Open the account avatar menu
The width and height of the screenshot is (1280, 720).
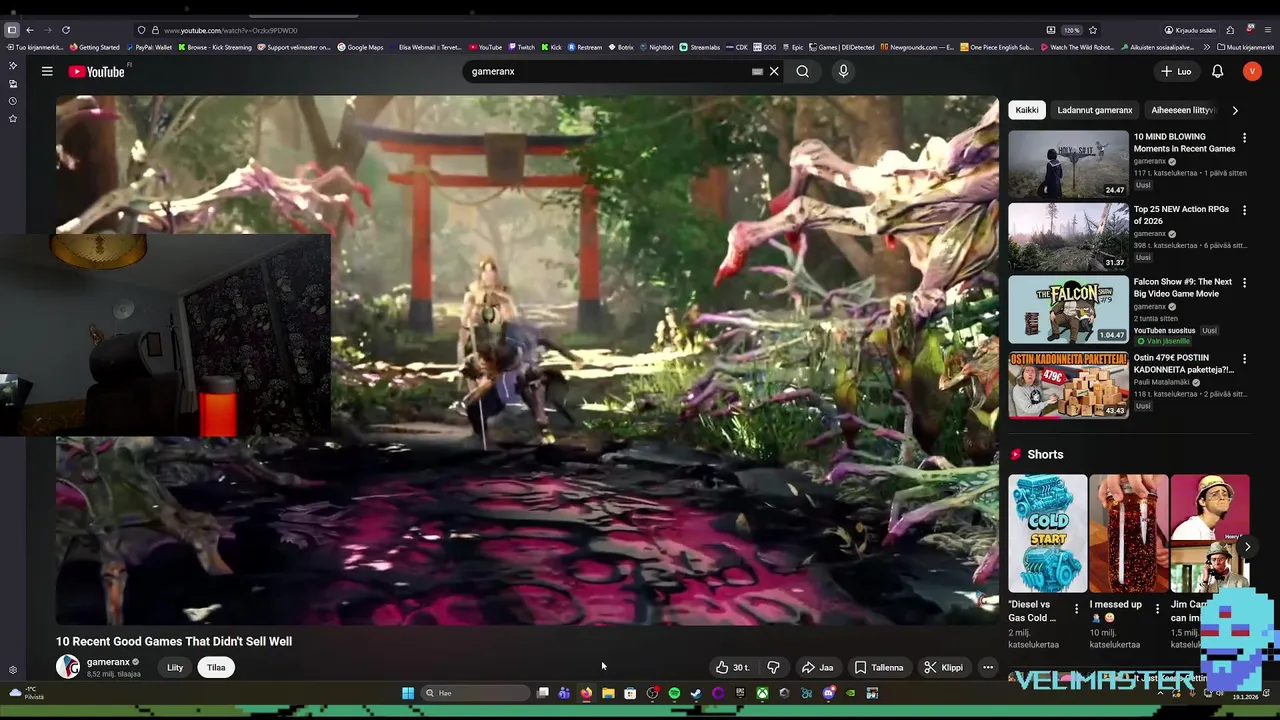[x=1252, y=71]
